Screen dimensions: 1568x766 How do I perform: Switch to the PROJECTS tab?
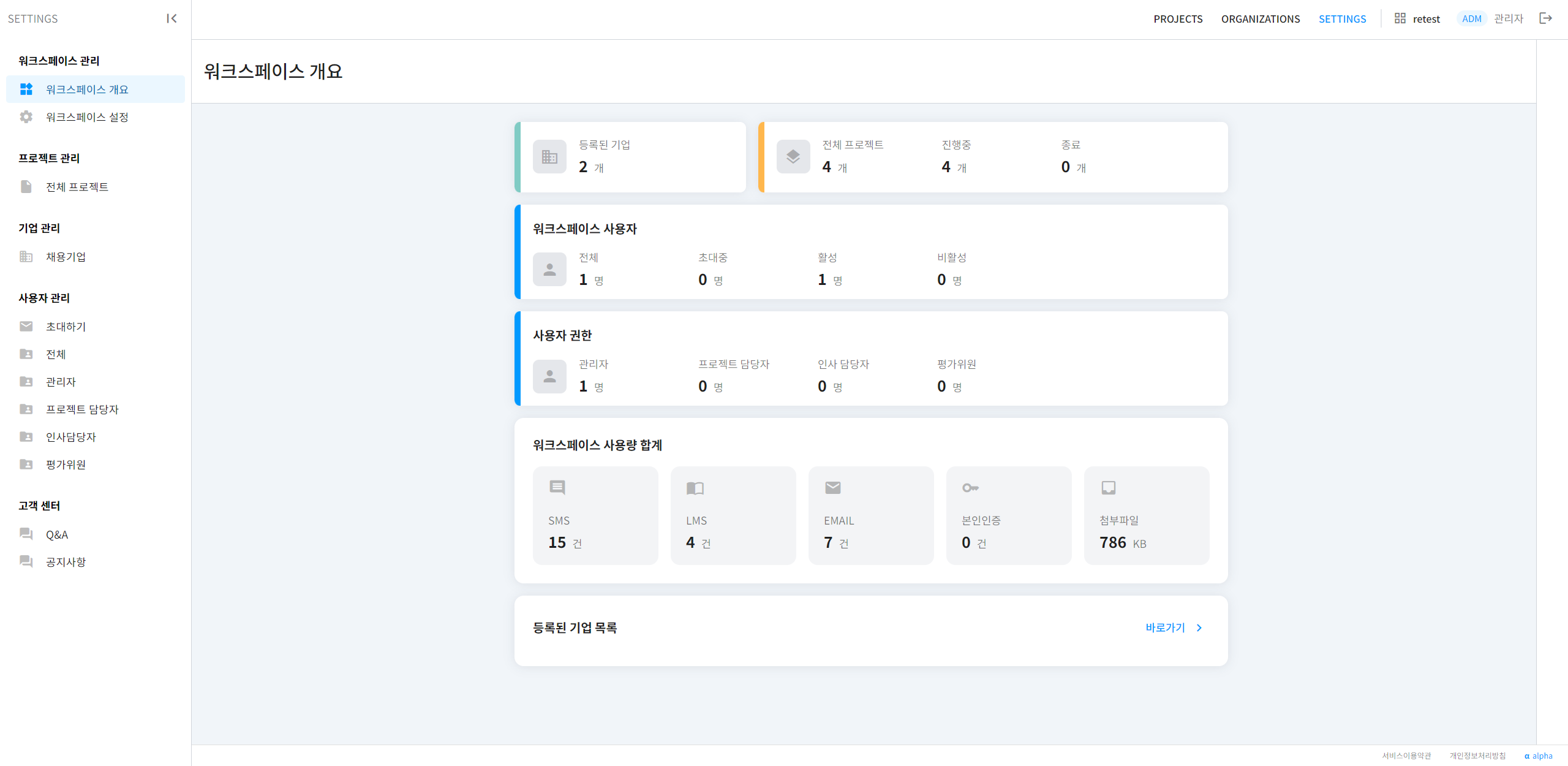pos(1178,19)
